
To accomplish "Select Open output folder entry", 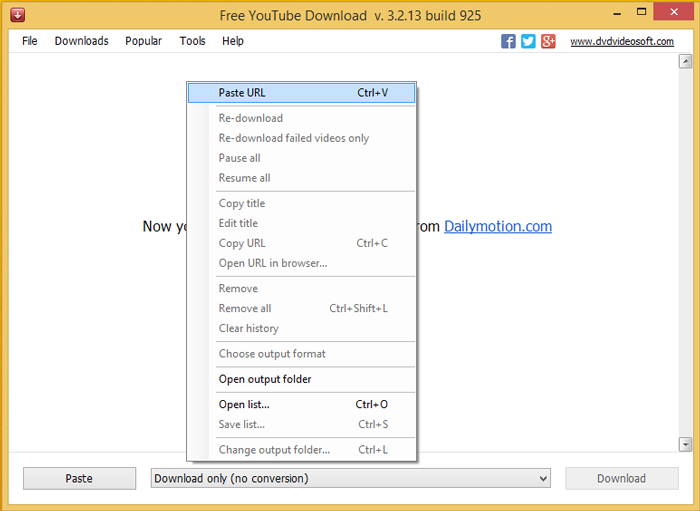I will click(x=301, y=379).
